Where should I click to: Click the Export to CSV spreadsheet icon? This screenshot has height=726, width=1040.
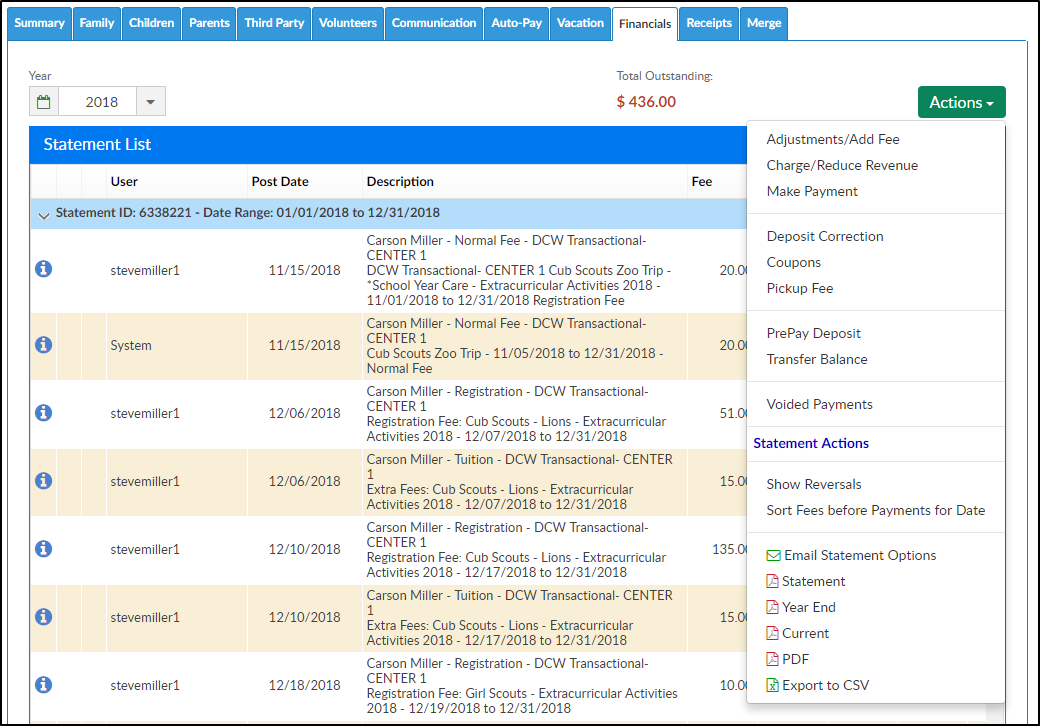pos(772,686)
